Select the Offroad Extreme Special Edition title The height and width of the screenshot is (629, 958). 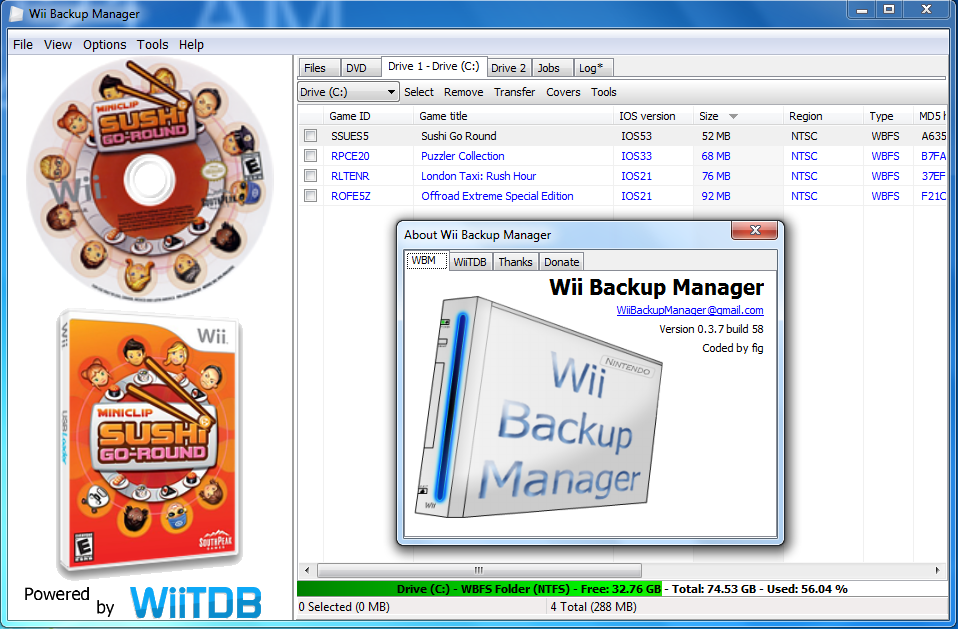tap(497, 196)
